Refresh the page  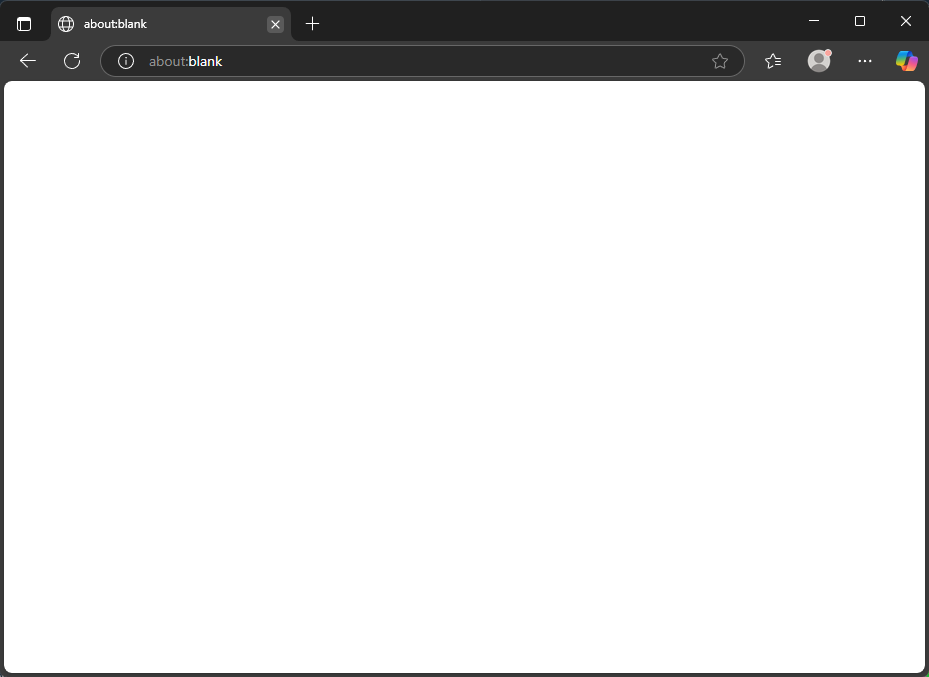coord(72,61)
